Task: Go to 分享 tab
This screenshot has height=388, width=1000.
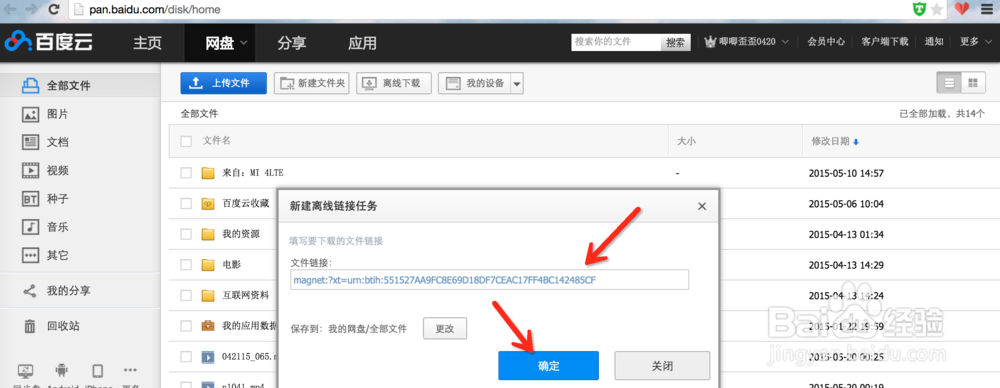Action: coord(292,43)
